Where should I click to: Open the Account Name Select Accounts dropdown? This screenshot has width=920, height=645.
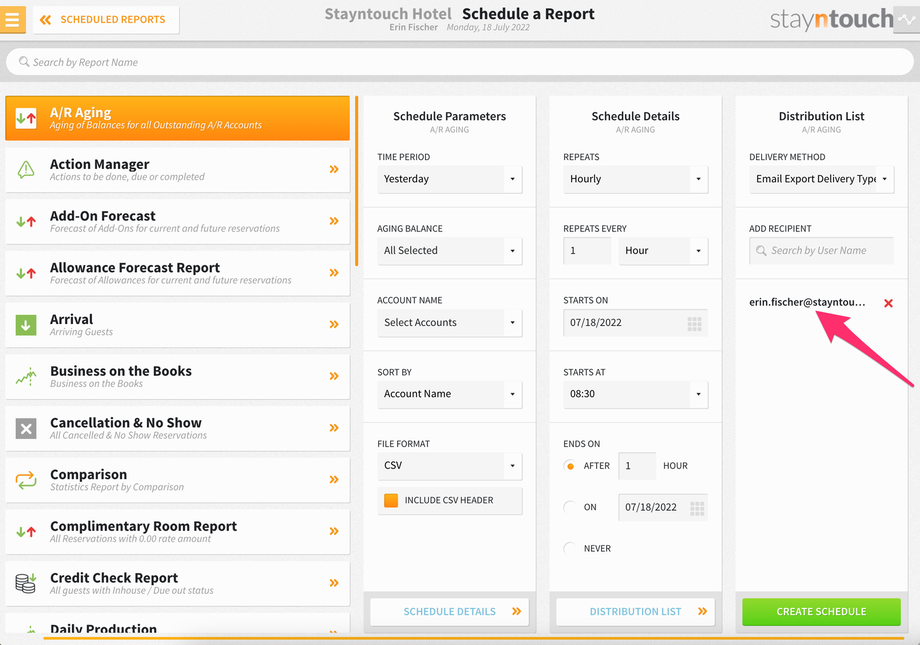pyautogui.click(x=449, y=323)
